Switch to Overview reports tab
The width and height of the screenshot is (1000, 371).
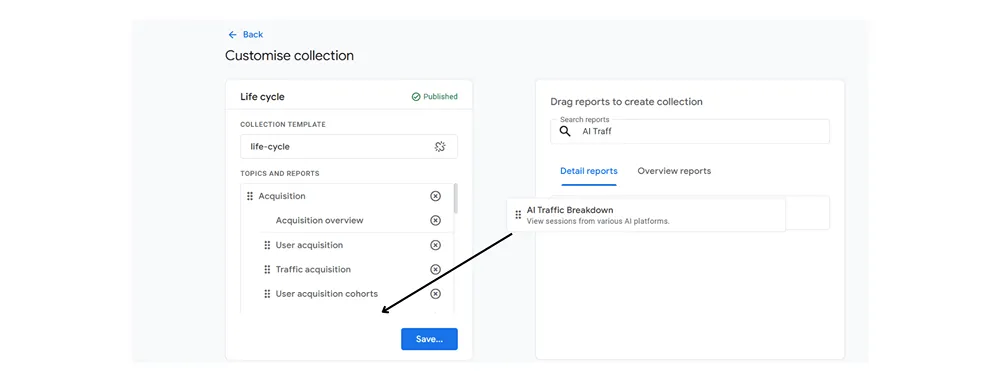coord(674,171)
